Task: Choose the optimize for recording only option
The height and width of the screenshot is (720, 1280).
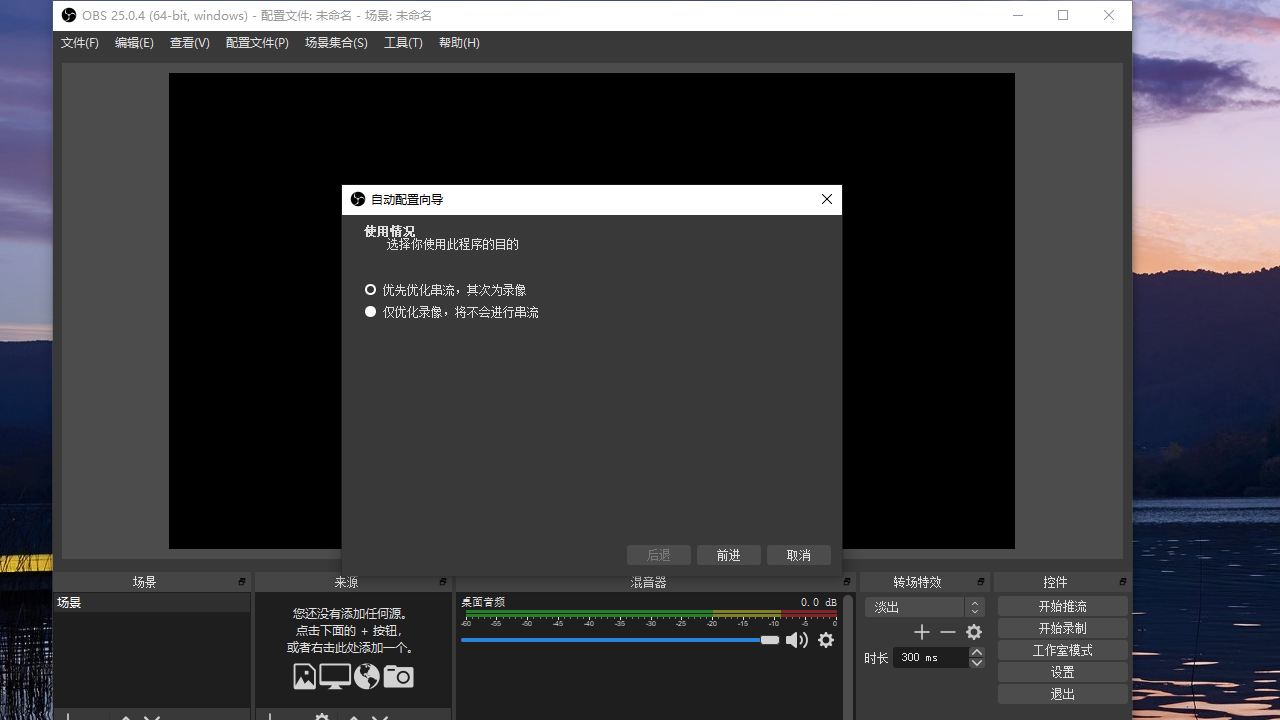Action: 371,312
